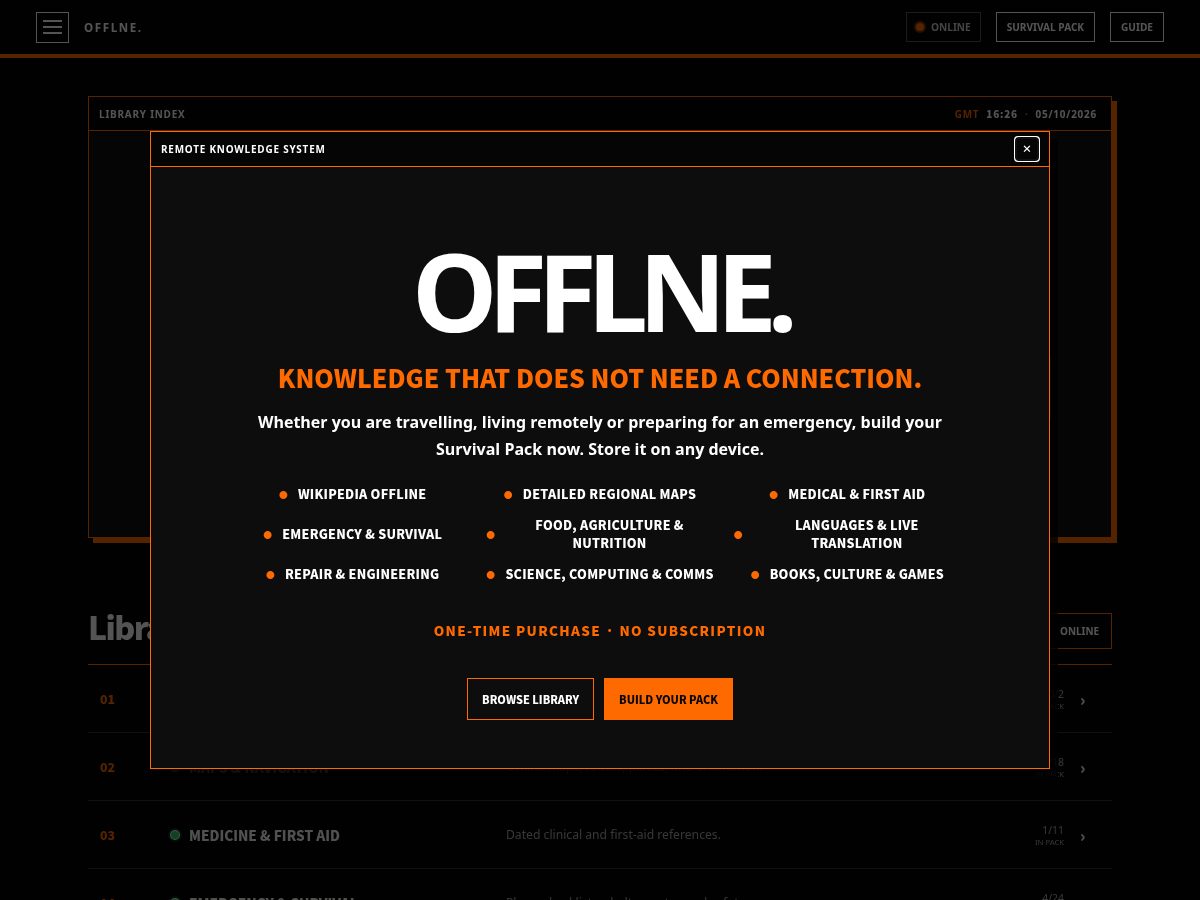
Task: Select Emergency & Survival feature item in dialog
Action: 352,534
